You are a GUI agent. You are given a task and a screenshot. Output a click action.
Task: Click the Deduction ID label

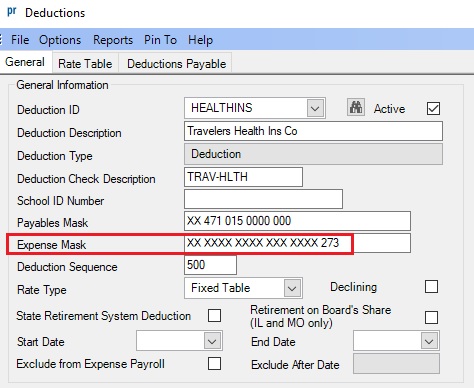[x=48, y=110]
